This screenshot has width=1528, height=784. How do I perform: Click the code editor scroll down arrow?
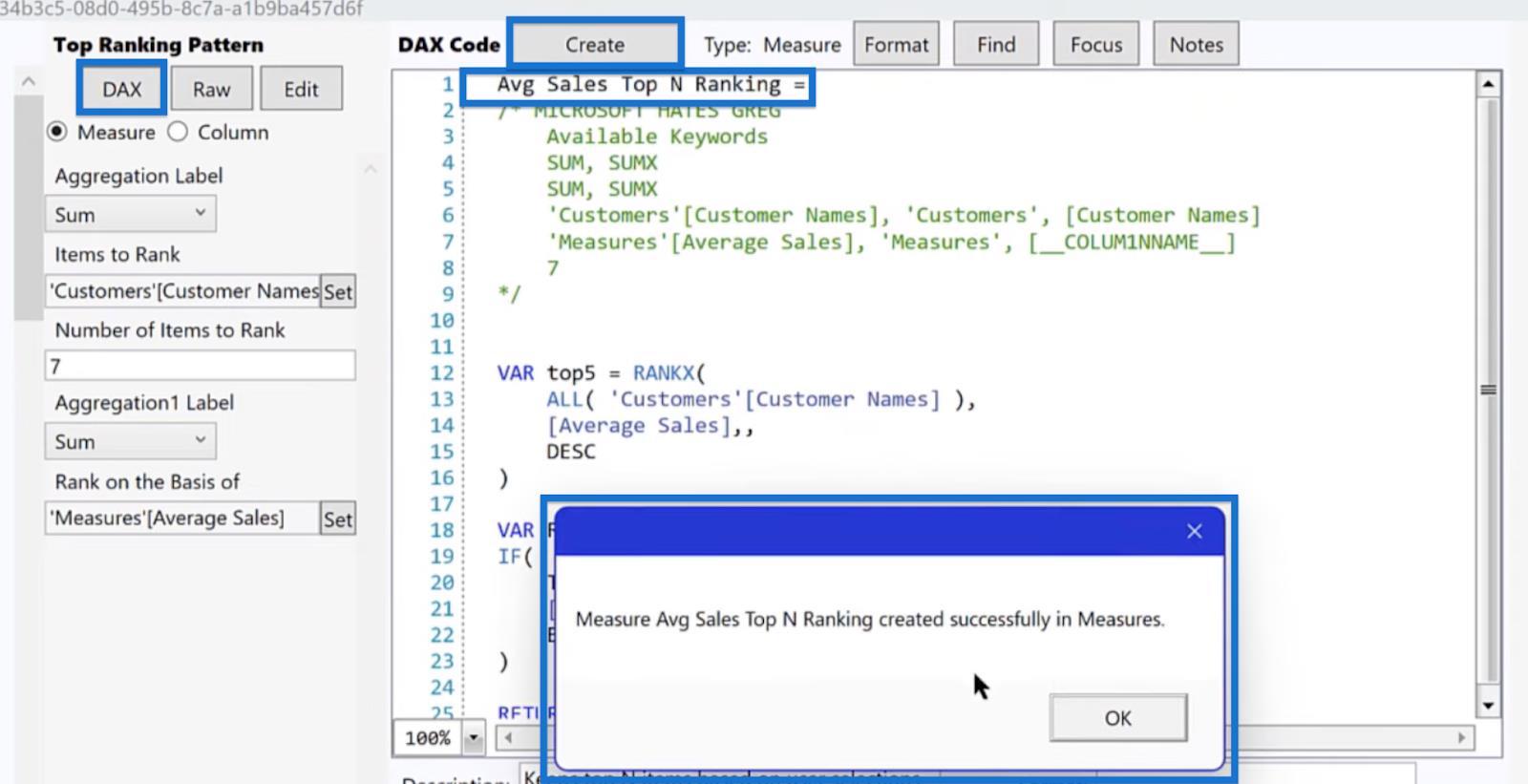pos(1488,706)
